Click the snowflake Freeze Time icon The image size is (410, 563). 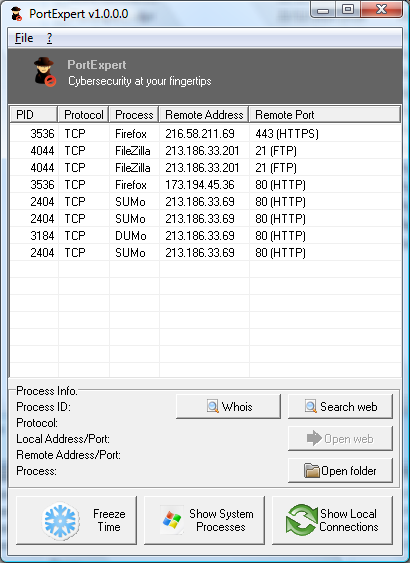tap(60, 521)
